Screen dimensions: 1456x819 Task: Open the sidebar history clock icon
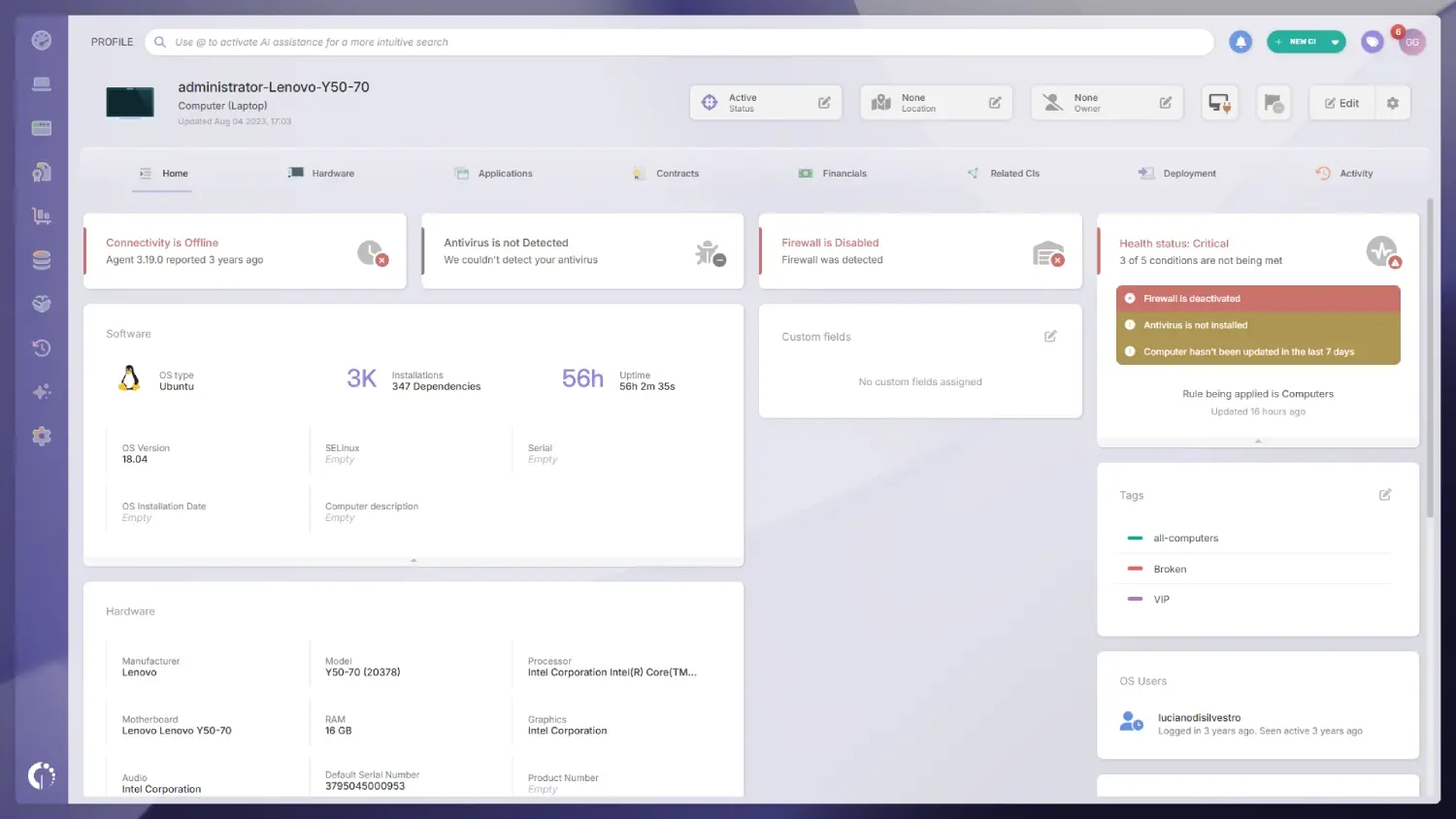(42, 348)
